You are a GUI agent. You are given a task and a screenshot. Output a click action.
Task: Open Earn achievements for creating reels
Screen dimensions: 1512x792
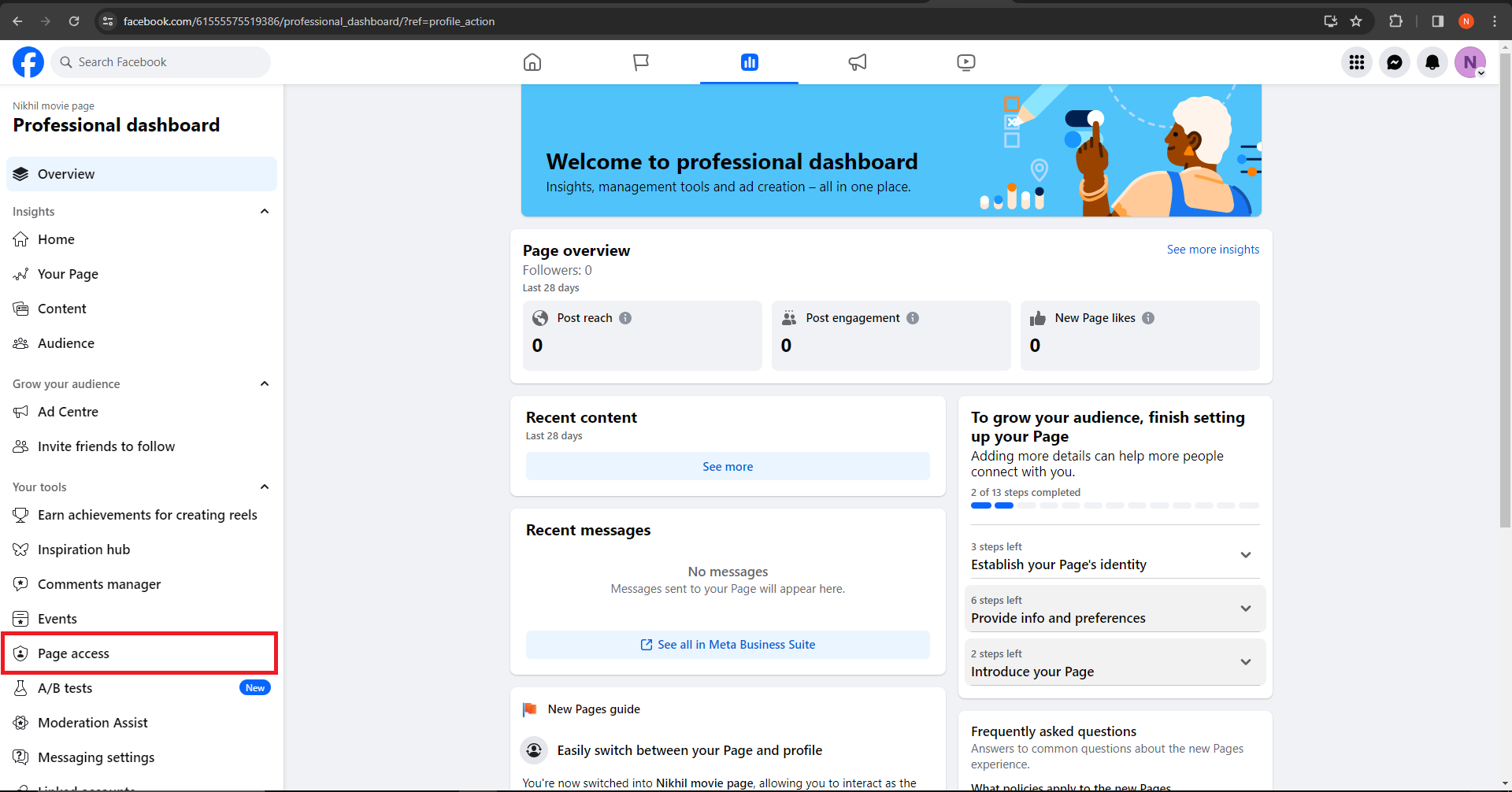click(x=142, y=515)
